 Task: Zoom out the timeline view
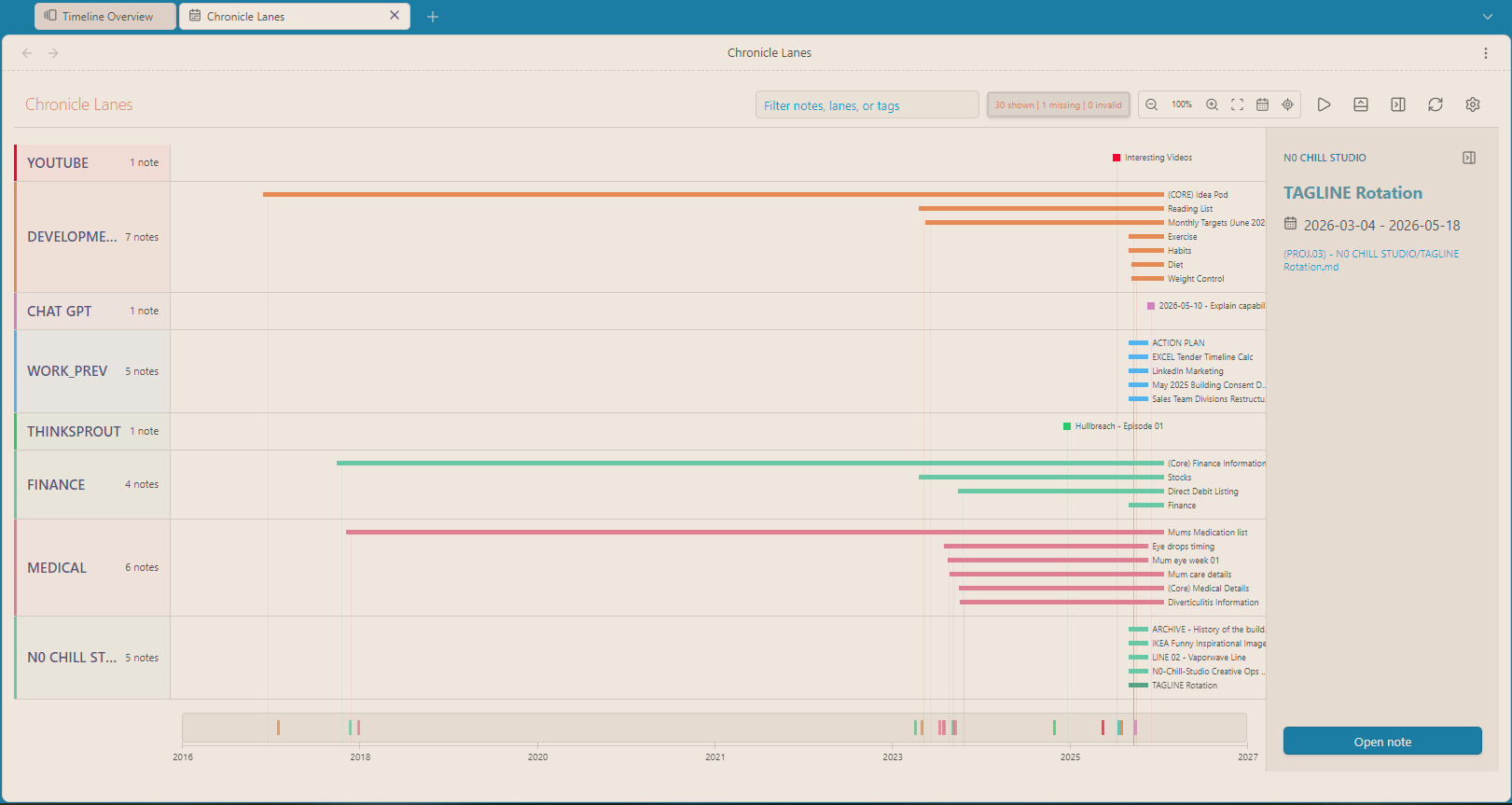click(x=1152, y=104)
